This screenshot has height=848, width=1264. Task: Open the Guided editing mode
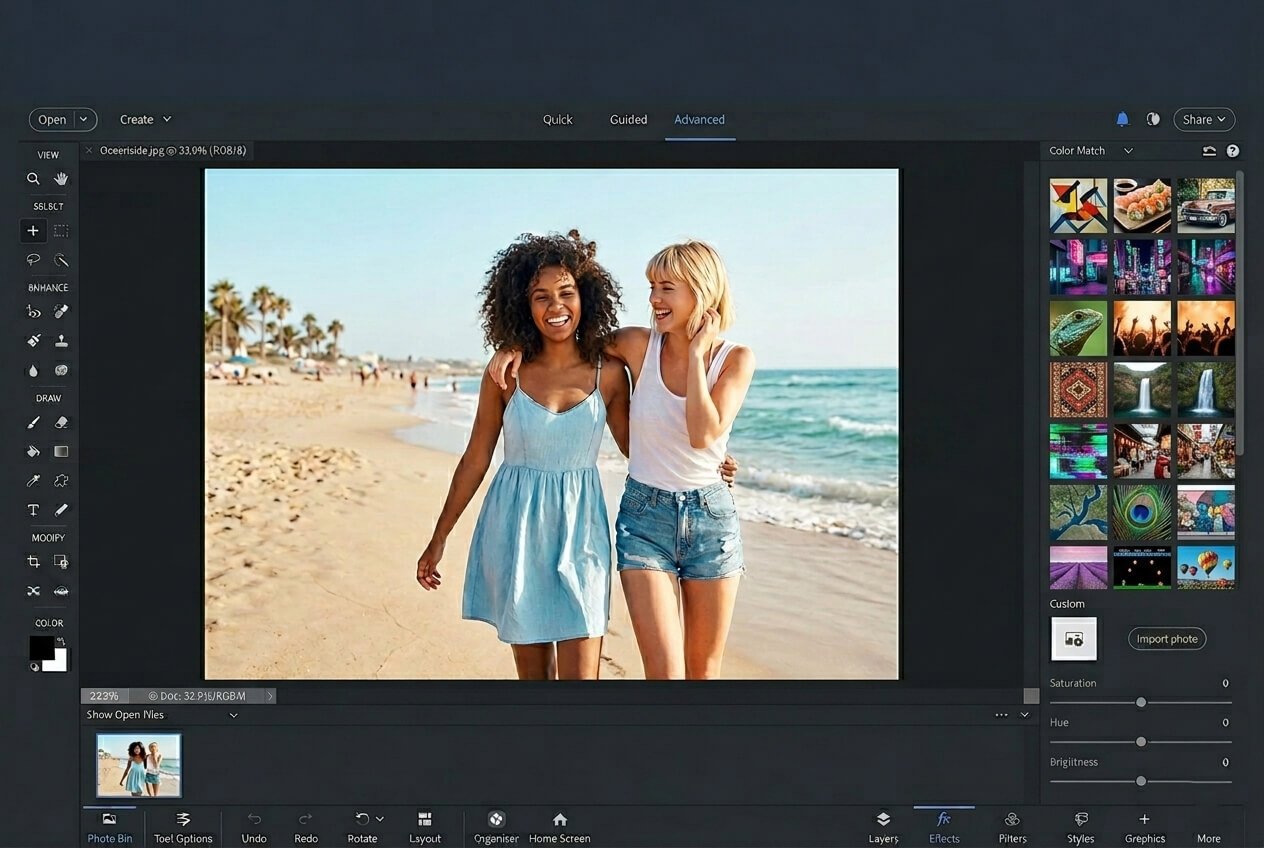(x=627, y=119)
